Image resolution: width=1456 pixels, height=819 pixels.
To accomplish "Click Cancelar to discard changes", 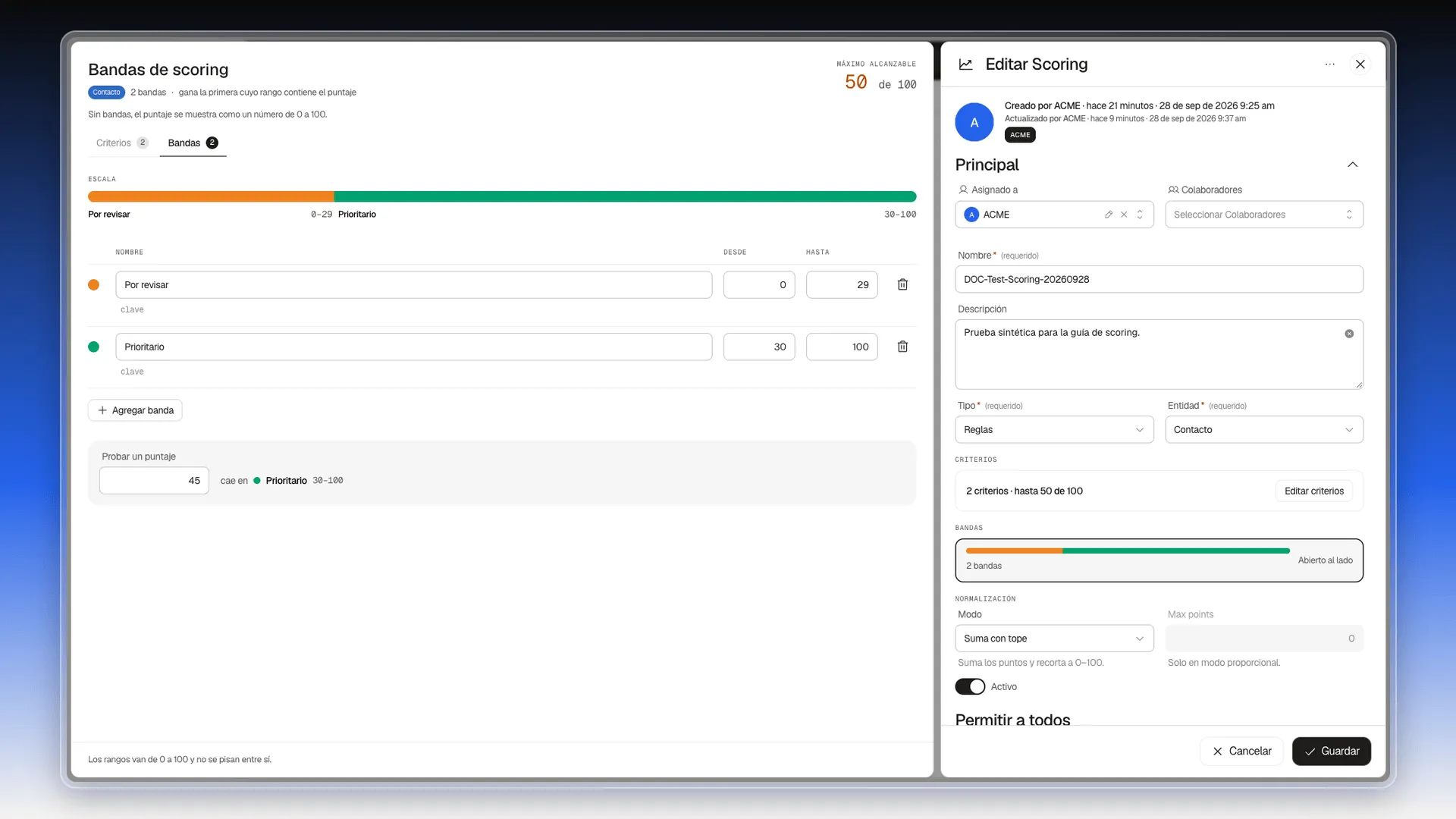I will pyautogui.click(x=1241, y=751).
